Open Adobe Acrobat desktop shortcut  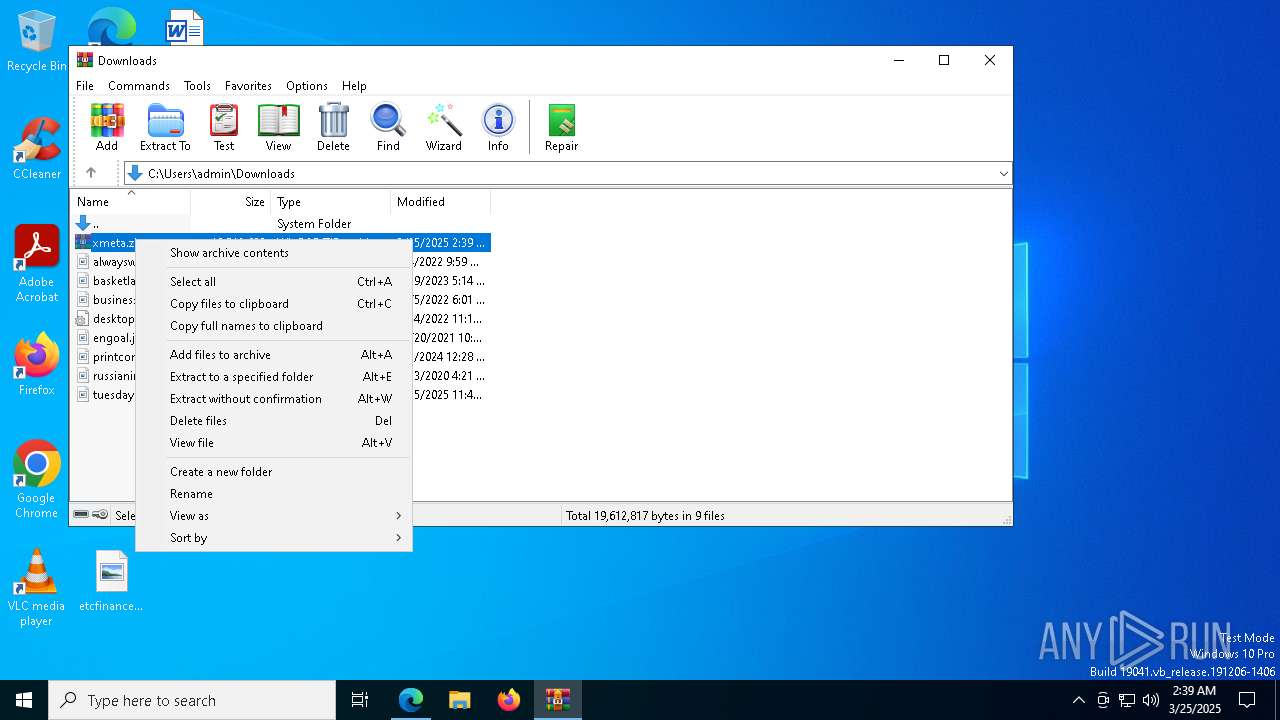pyautogui.click(x=37, y=264)
